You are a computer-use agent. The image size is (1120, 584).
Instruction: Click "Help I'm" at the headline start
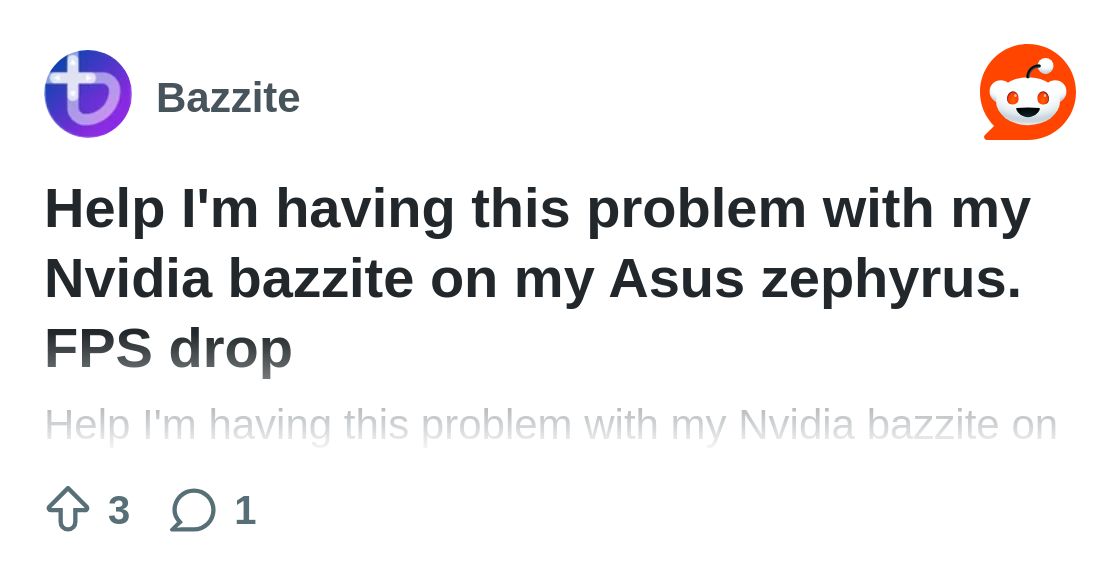pyautogui.click(x=150, y=210)
